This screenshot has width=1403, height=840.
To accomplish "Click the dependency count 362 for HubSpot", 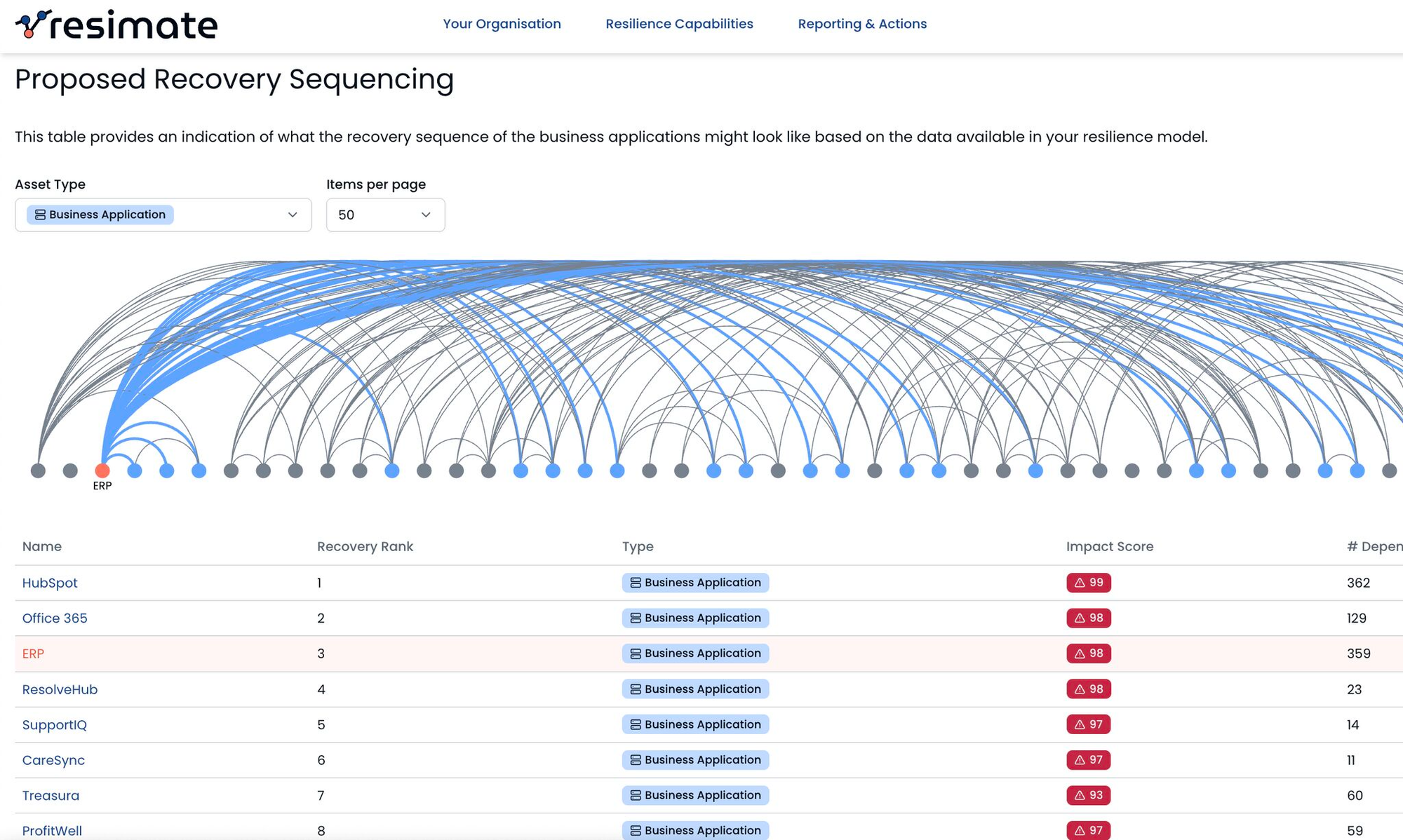I will point(1358,583).
